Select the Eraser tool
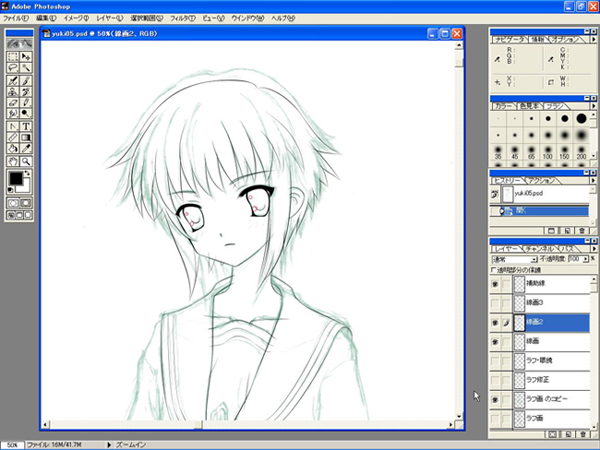Image resolution: width=600 pixels, height=450 pixels. 13,103
